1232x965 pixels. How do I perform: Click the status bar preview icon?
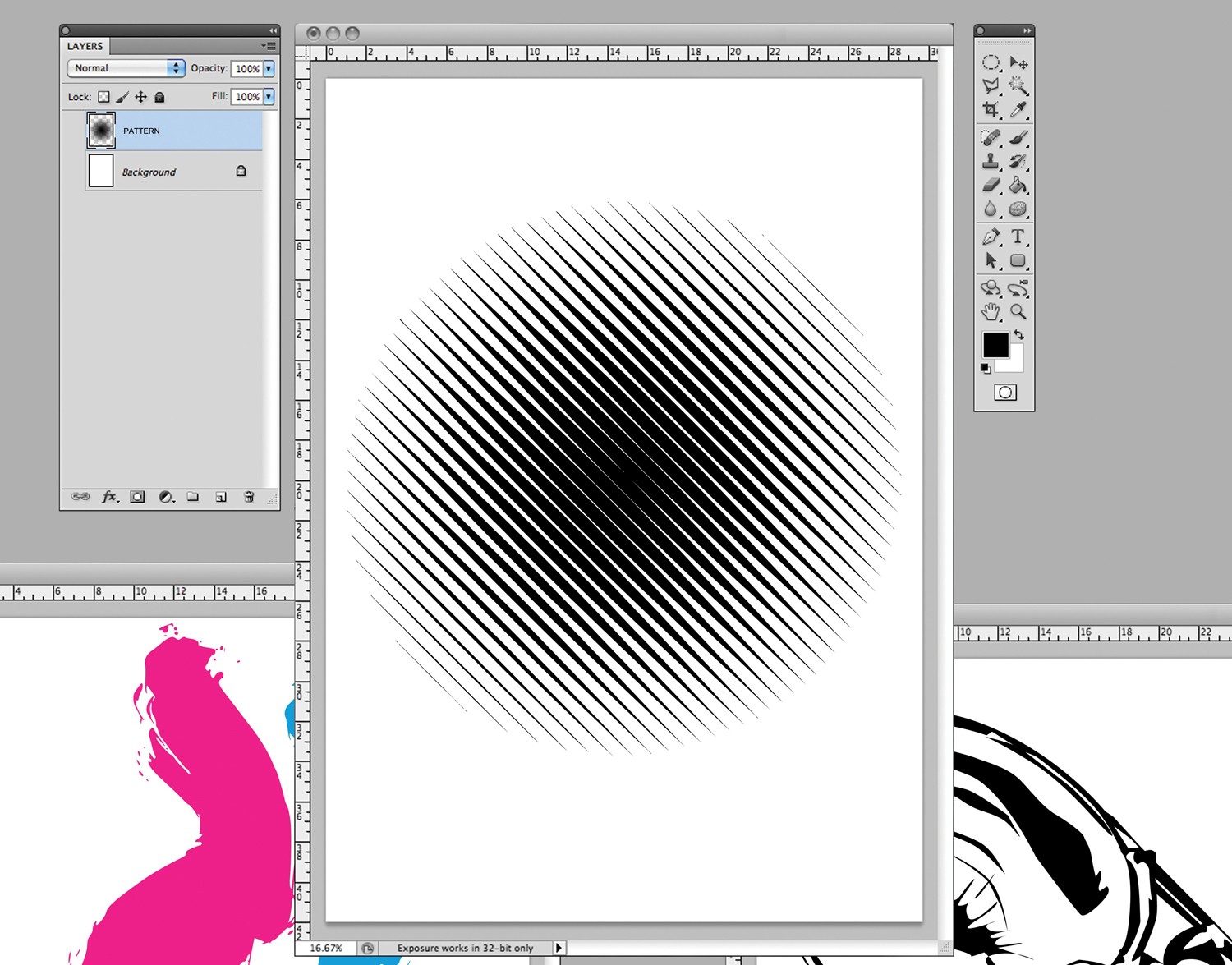367,948
